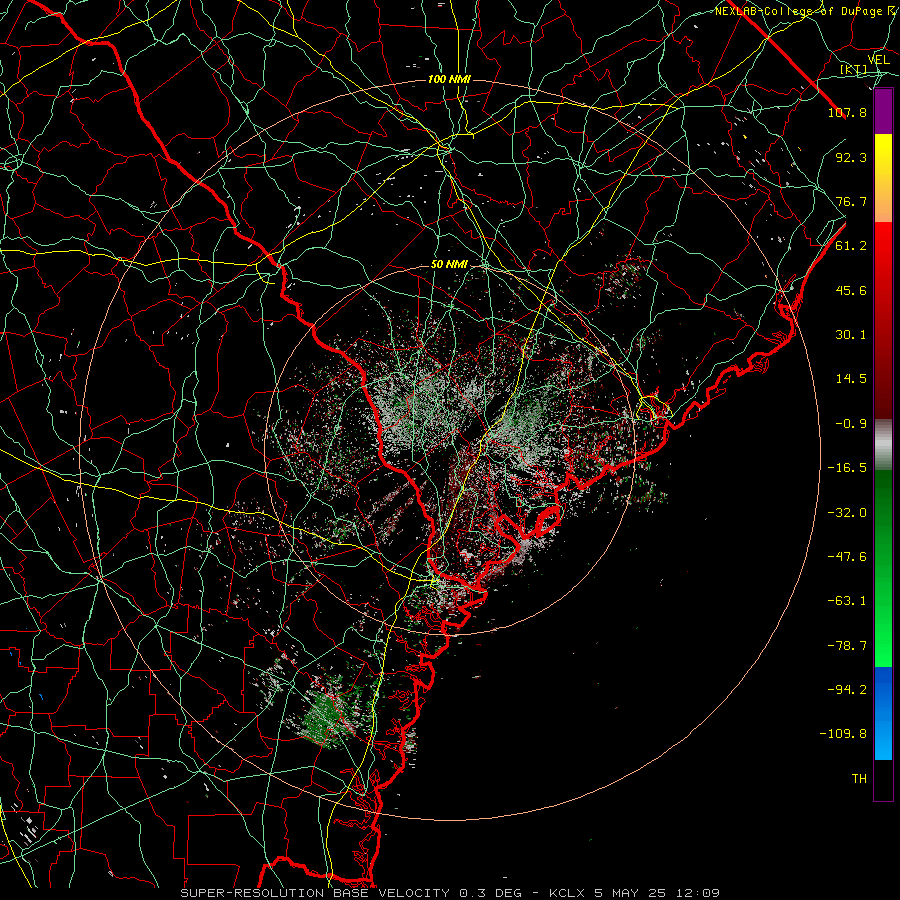Click the 100 NMI range ring label
Viewport: 900px width, 900px height.
click(x=449, y=79)
